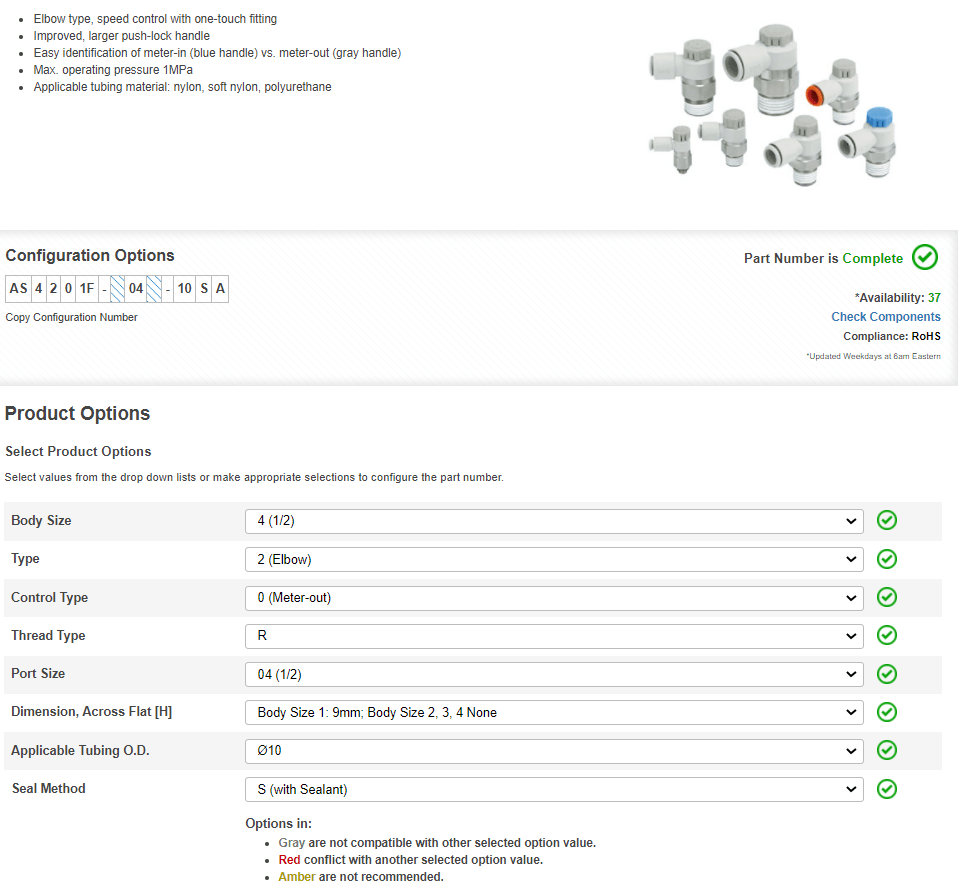Viewport: 962px width, 885px height.
Task: Change the Port Size 04 (1/2) selection
Action: coord(553,674)
